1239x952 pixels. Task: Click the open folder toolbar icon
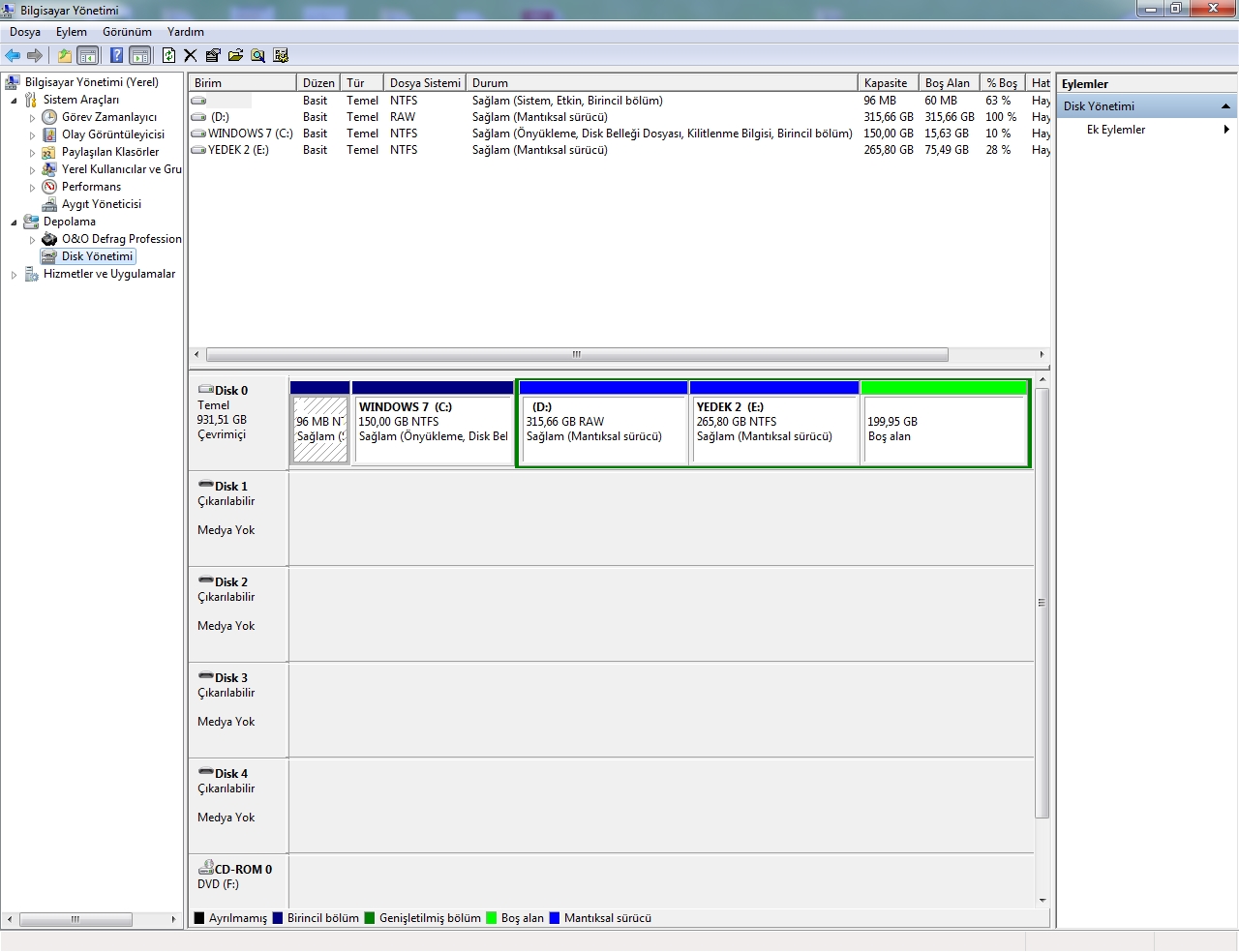point(235,55)
